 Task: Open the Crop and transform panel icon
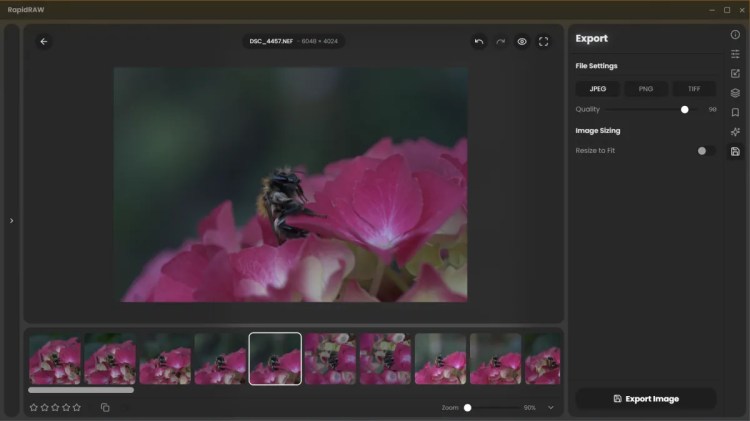tap(735, 73)
